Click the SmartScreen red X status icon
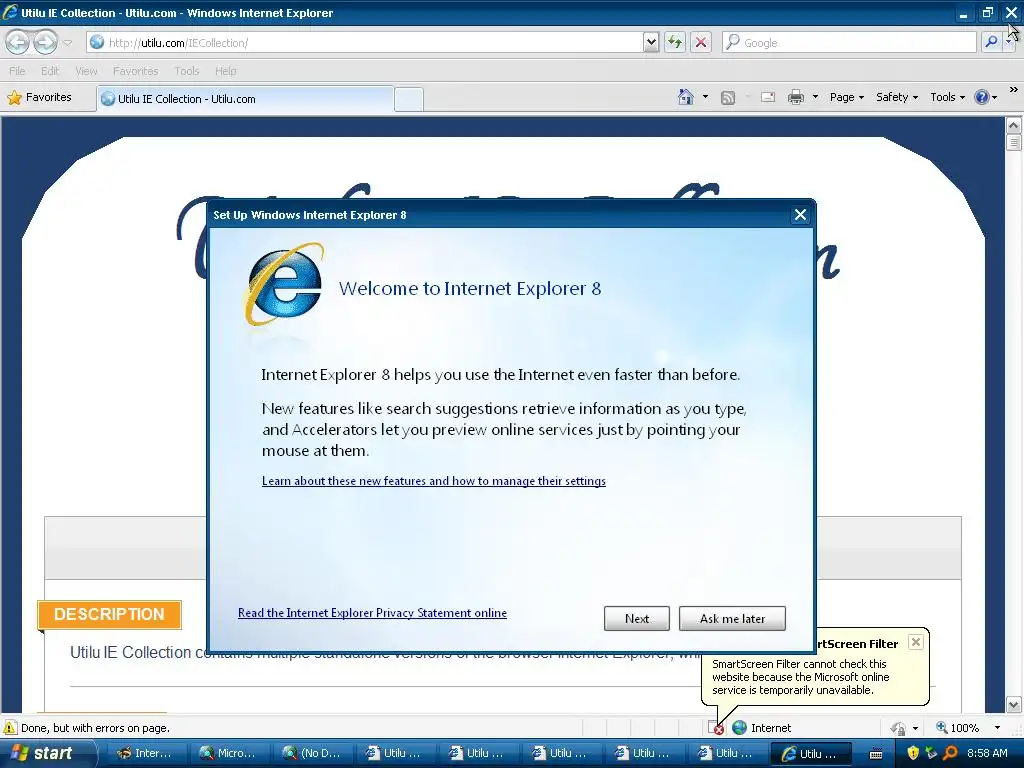The height and width of the screenshot is (768, 1024). [x=716, y=728]
